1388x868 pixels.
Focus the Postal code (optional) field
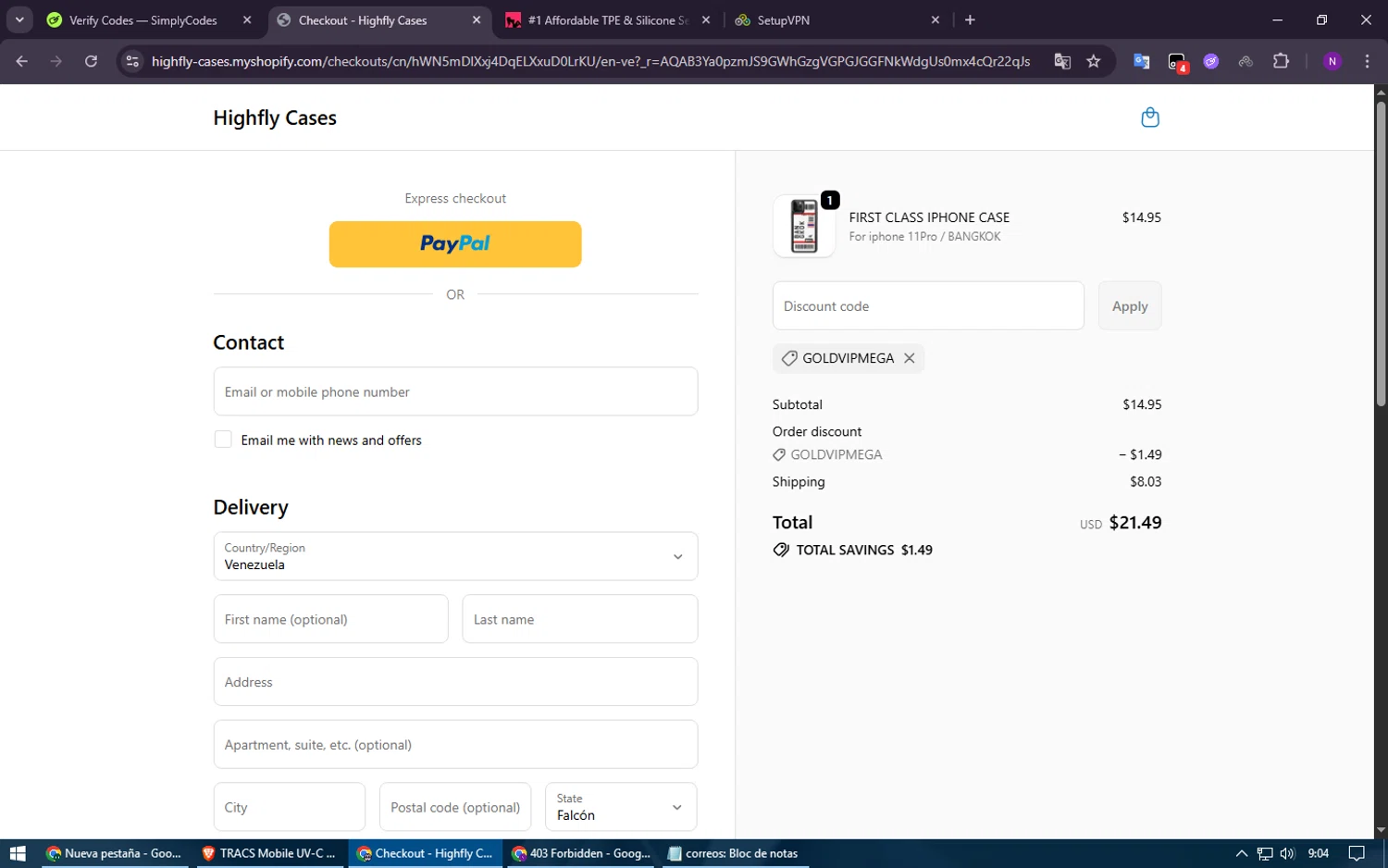pyautogui.click(x=455, y=807)
